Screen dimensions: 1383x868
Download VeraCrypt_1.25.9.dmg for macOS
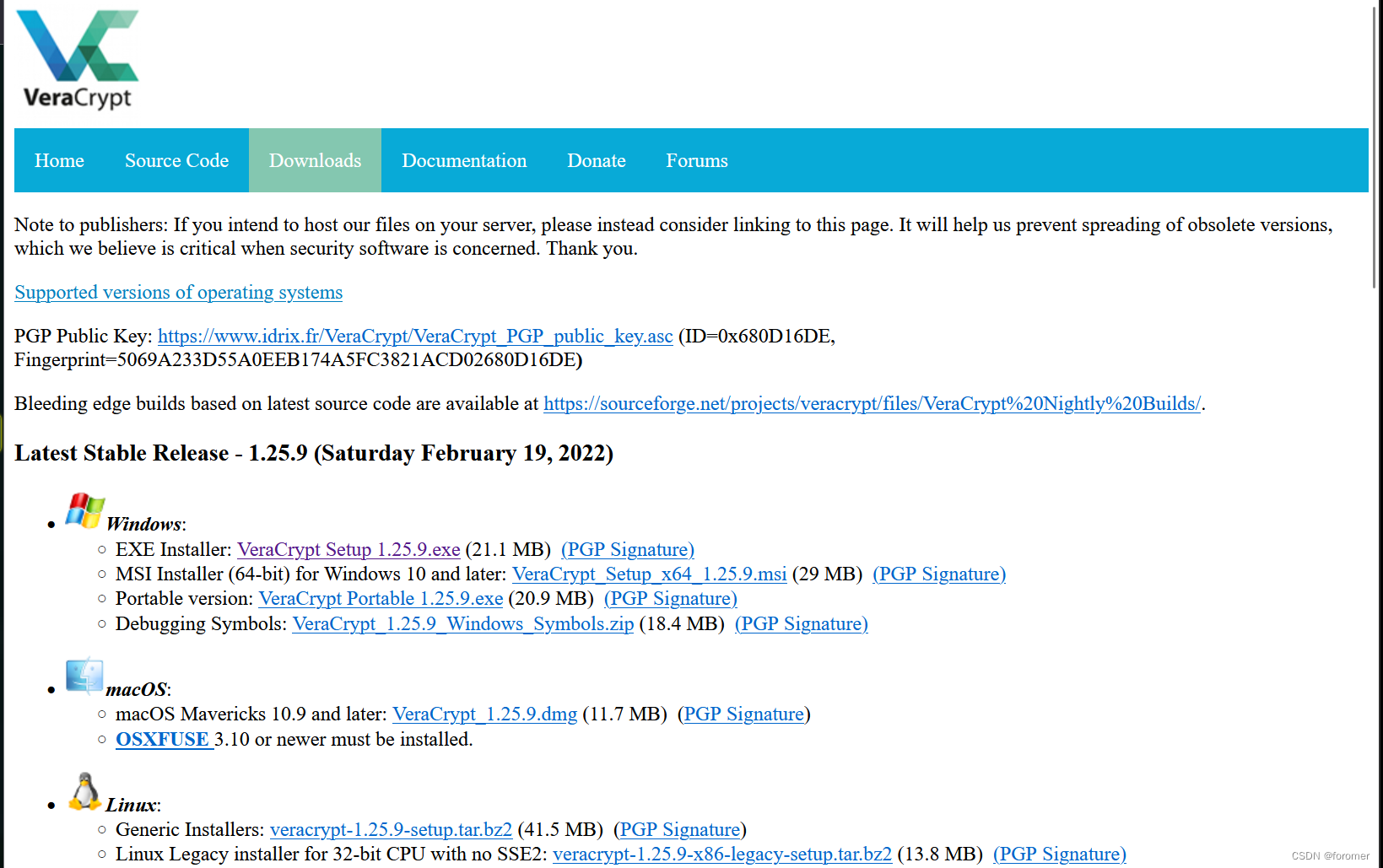click(485, 714)
